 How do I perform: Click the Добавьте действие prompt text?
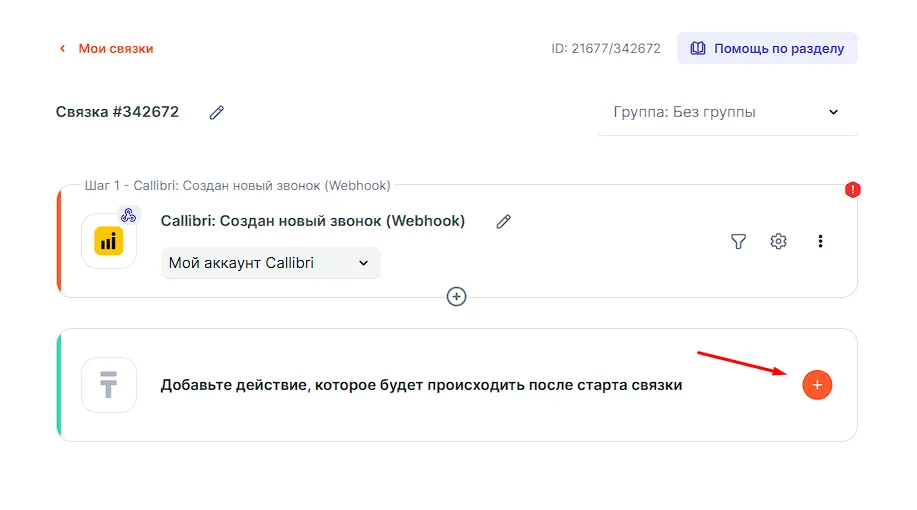421,385
